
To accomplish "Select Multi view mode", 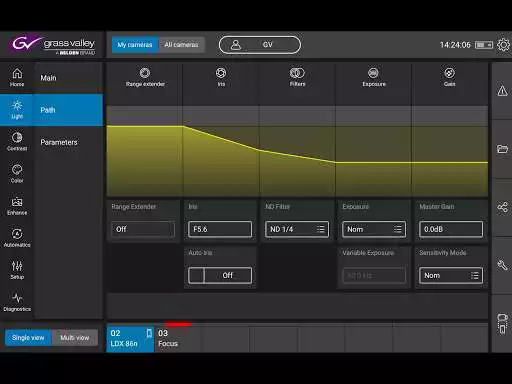I will (x=75, y=338).
